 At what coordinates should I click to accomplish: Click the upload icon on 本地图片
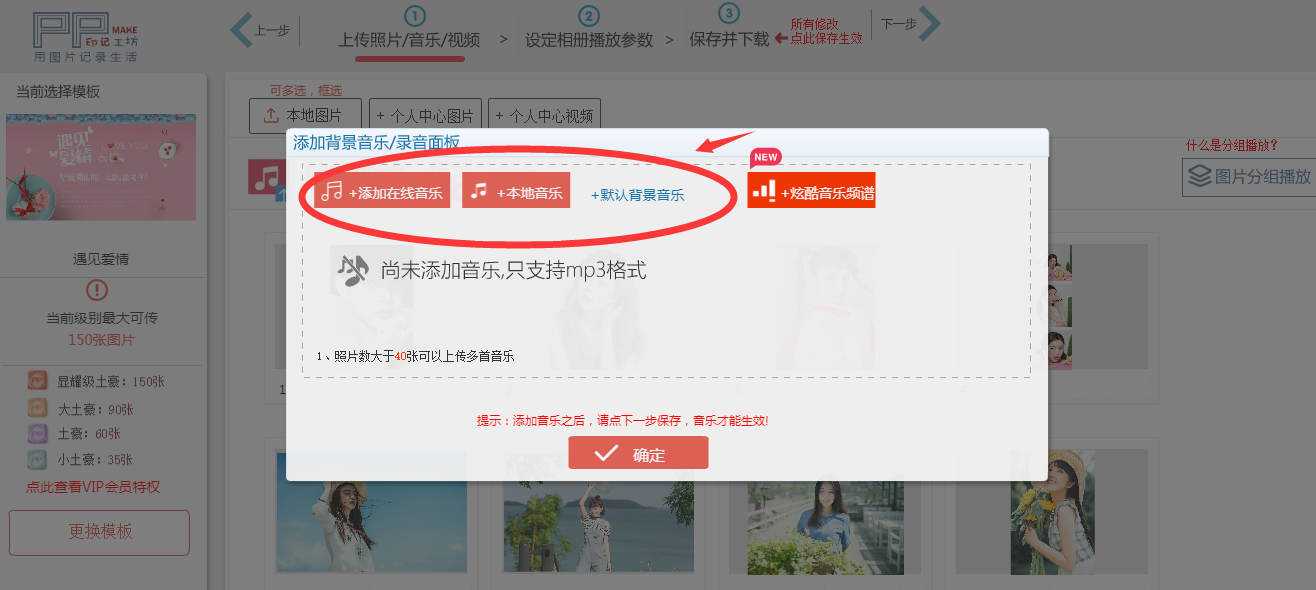click(271, 116)
